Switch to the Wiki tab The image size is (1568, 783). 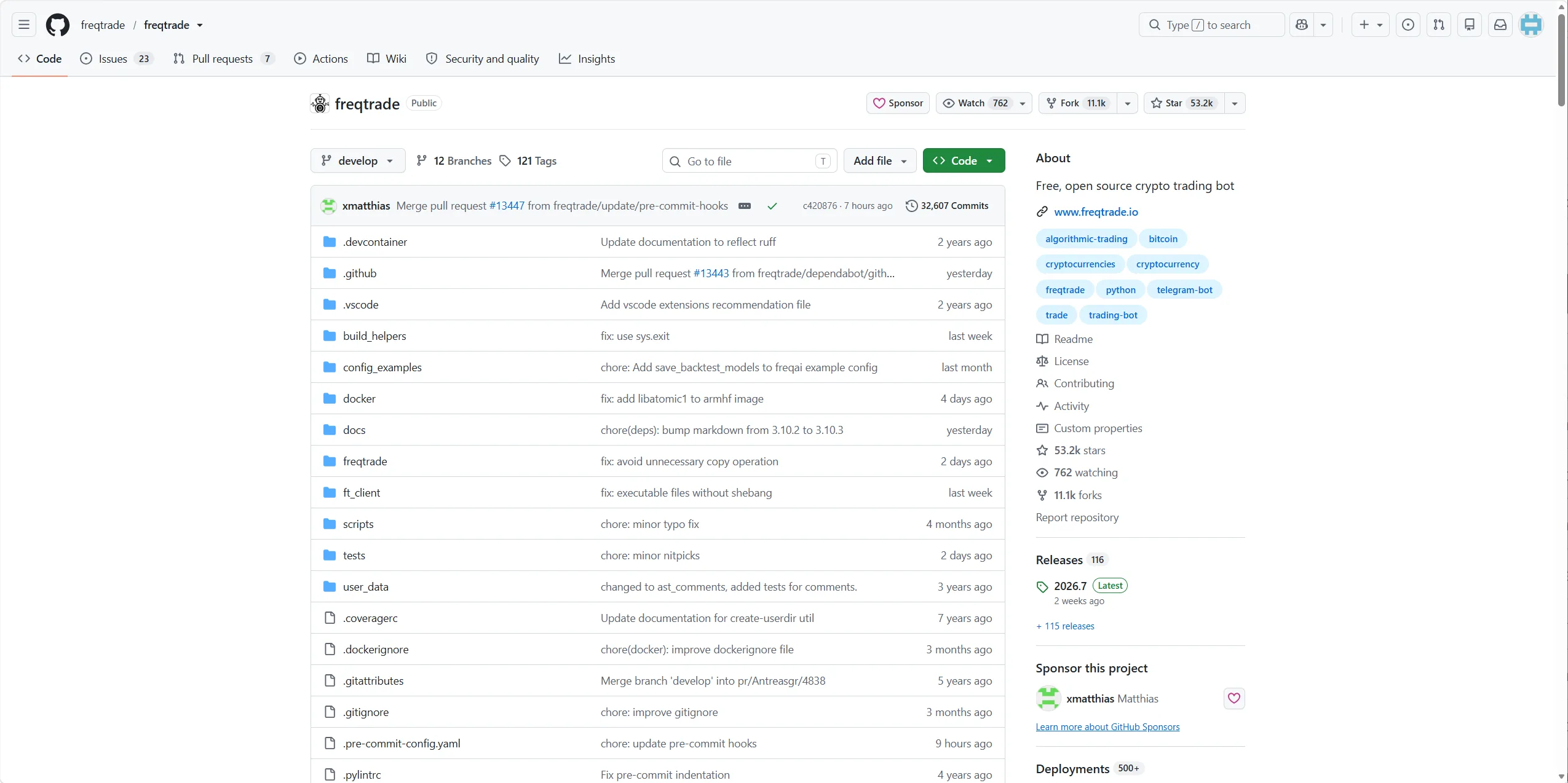[387, 58]
